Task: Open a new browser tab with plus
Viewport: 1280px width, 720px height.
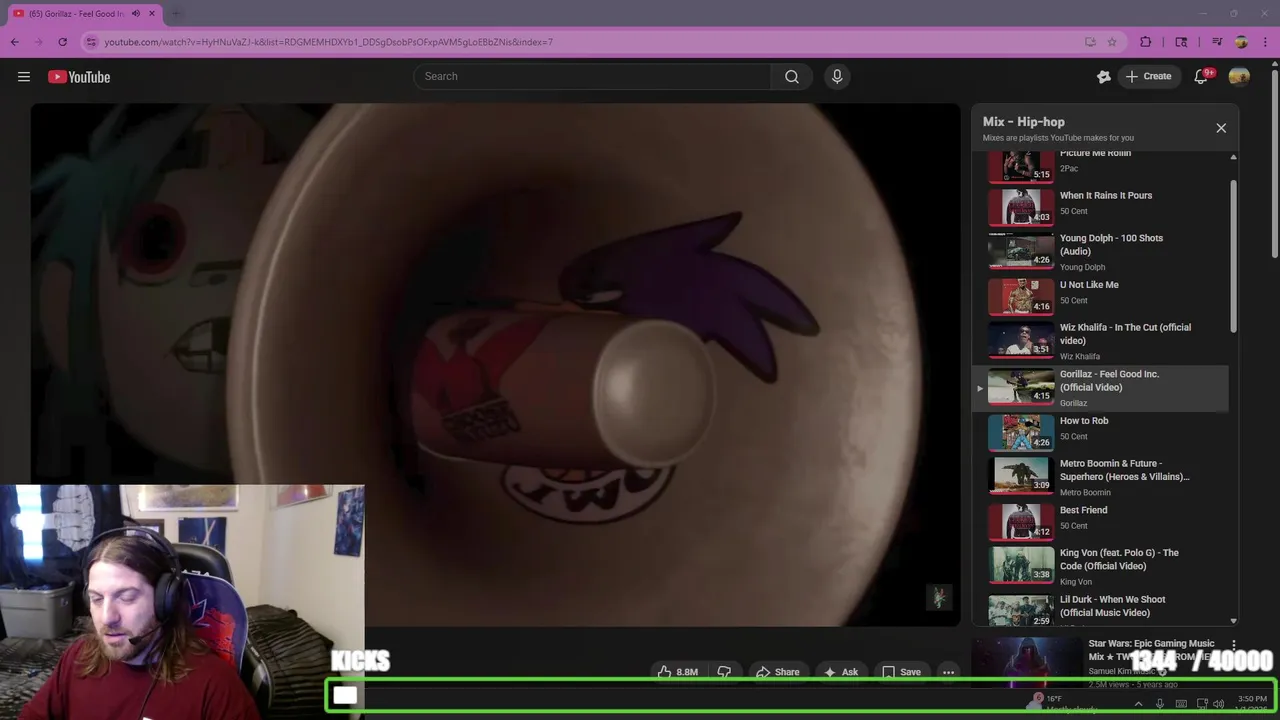Action: pyautogui.click(x=176, y=14)
